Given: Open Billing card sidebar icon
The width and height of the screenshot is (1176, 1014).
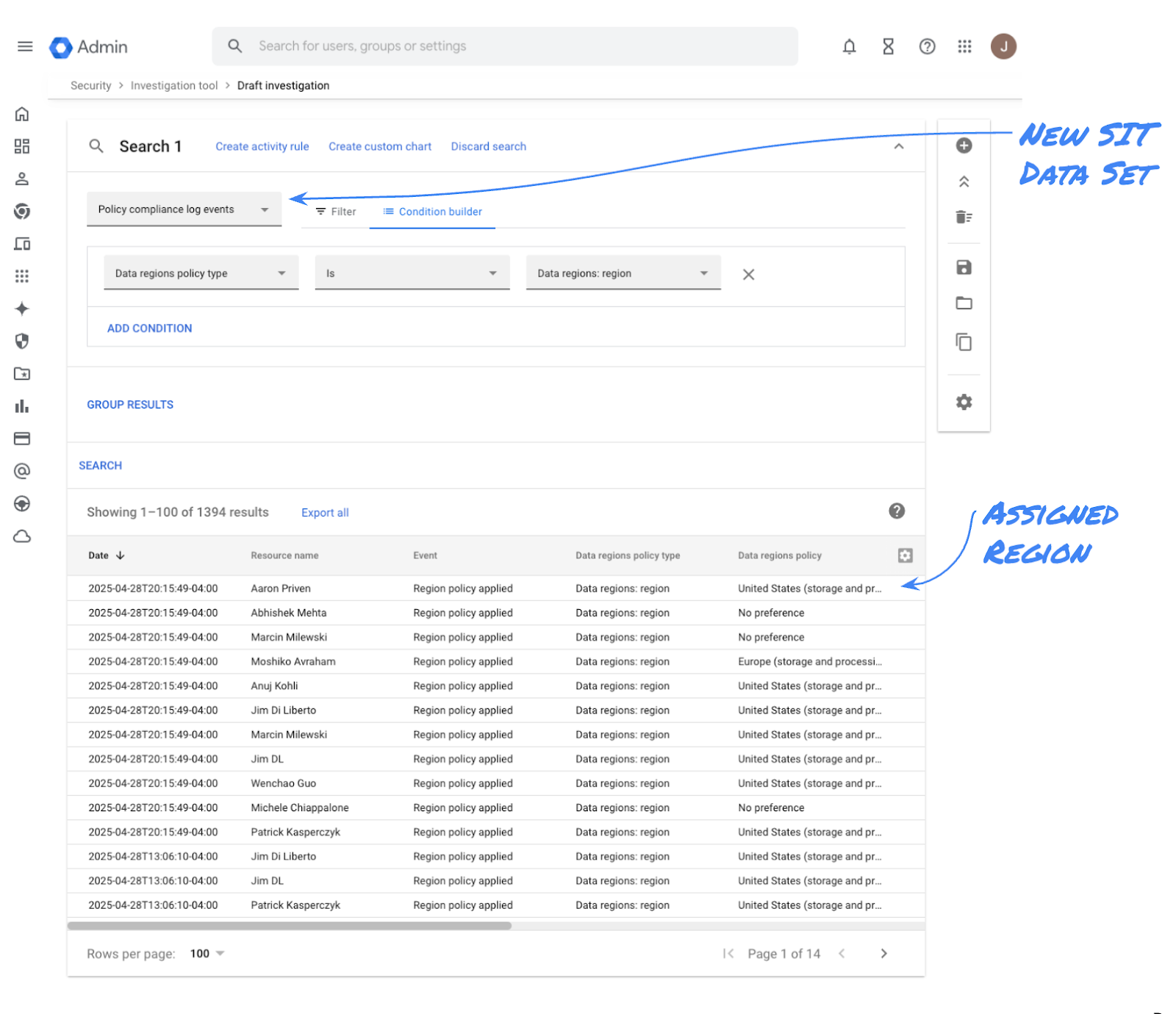Looking at the screenshot, I should (22, 439).
